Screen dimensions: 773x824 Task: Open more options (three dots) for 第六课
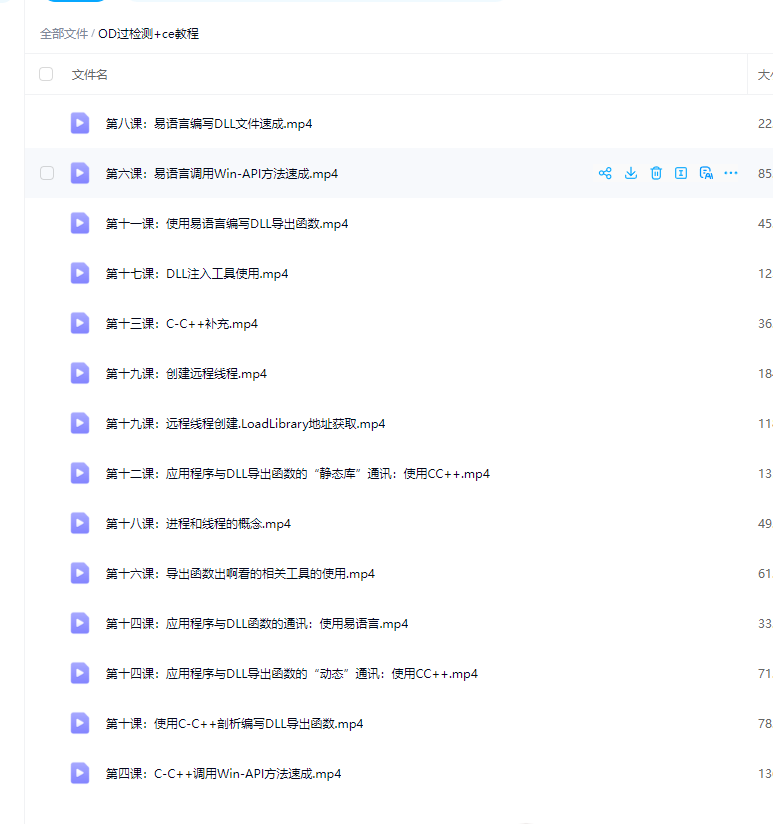(x=731, y=173)
